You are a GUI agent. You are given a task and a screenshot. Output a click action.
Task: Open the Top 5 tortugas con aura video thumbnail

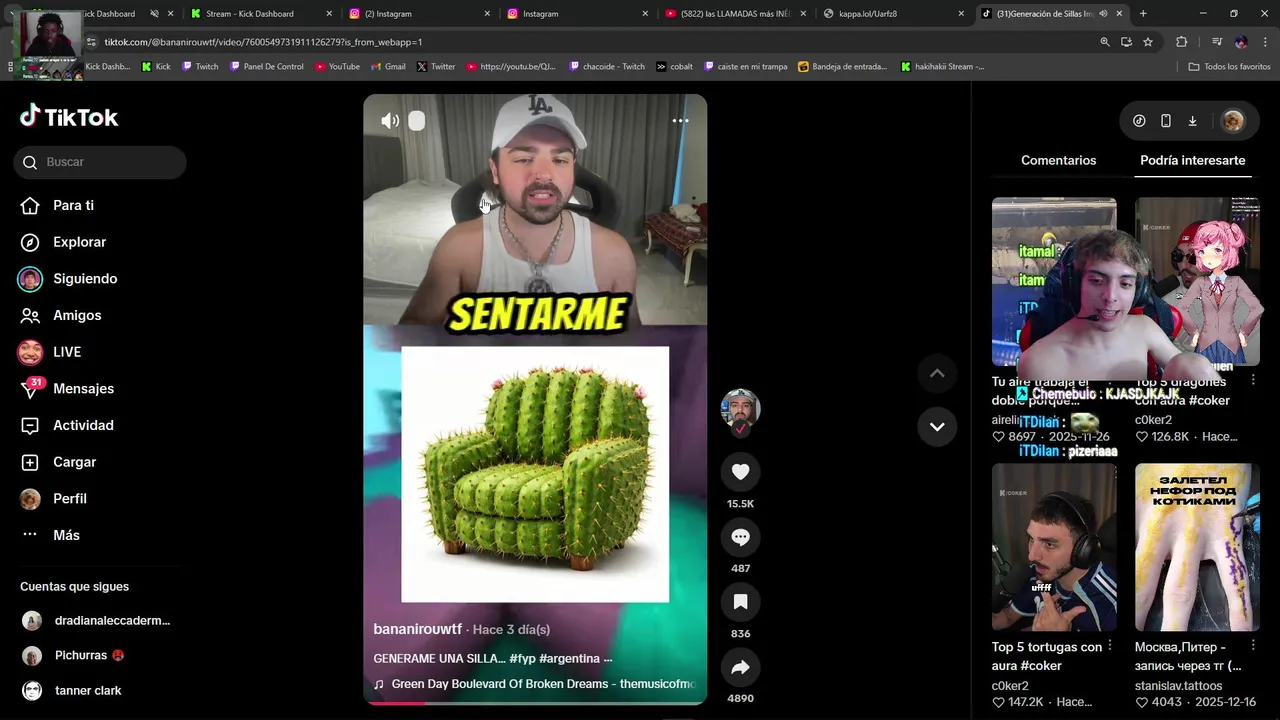[x=1054, y=547]
